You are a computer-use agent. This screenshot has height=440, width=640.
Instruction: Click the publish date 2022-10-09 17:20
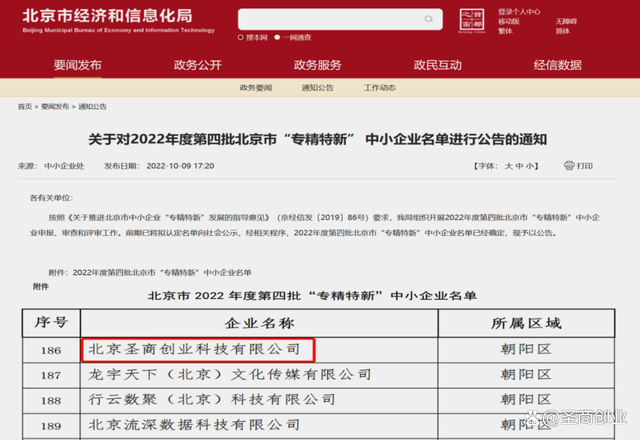(180, 166)
